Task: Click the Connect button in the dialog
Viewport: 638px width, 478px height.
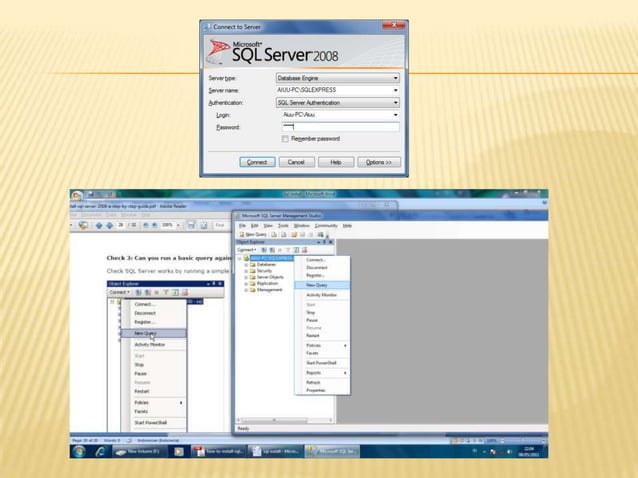Action: coord(257,162)
